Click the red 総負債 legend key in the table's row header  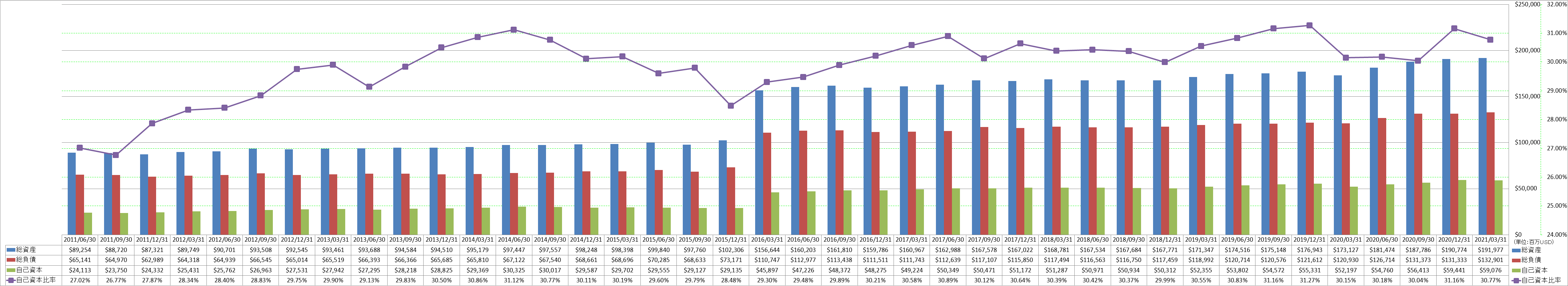click(11, 260)
